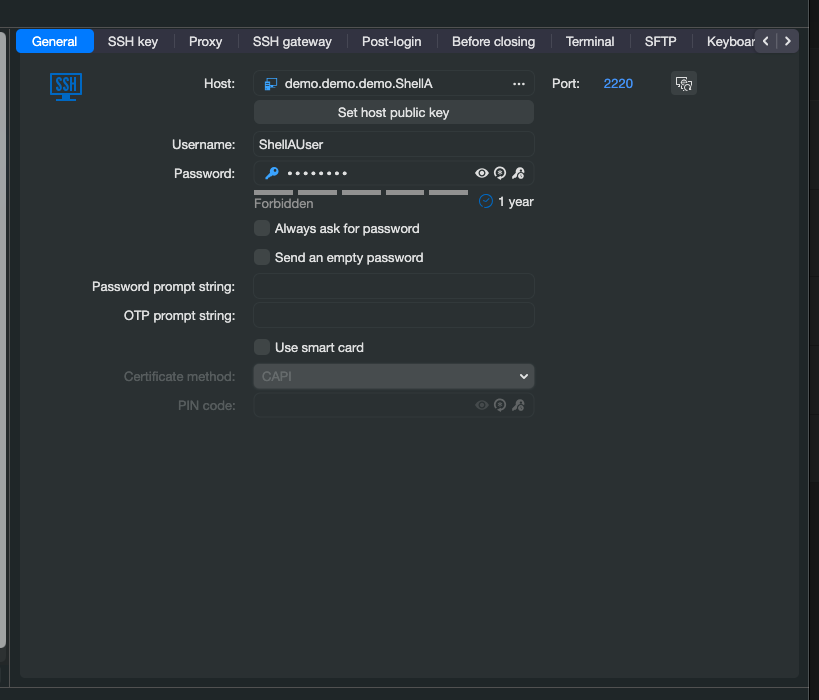Open the Post-login tab
The image size is (819, 700).
(x=391, y=41)
